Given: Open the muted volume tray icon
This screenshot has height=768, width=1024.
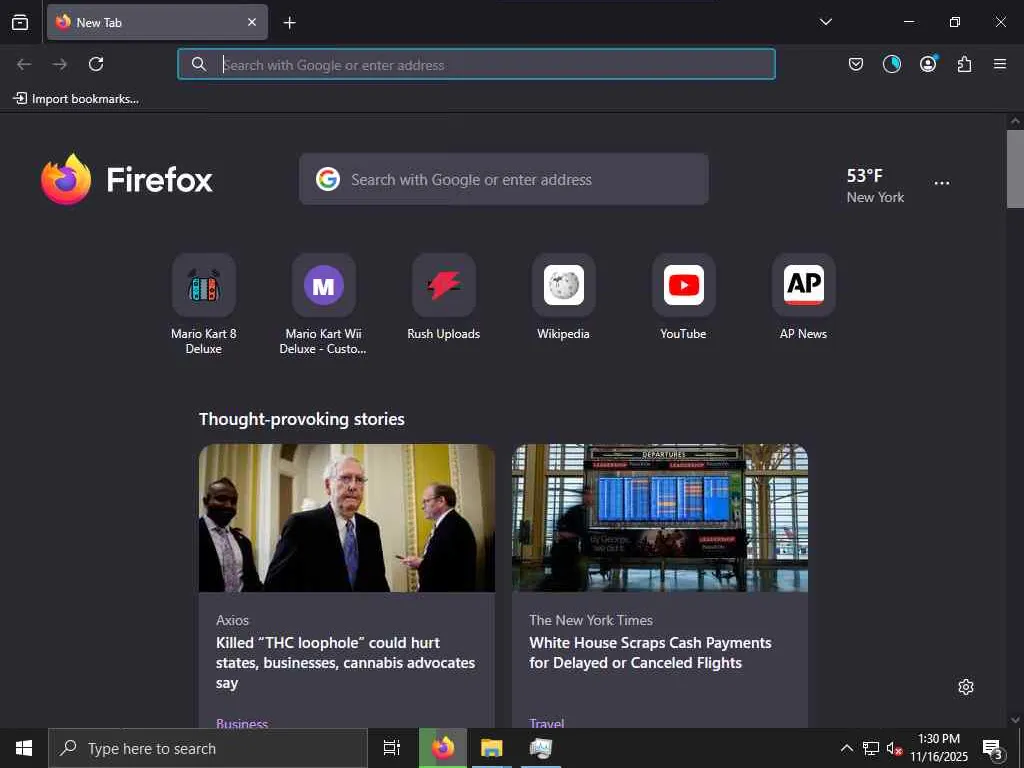Looking at the screenshot, I should [x=894, y=748].
